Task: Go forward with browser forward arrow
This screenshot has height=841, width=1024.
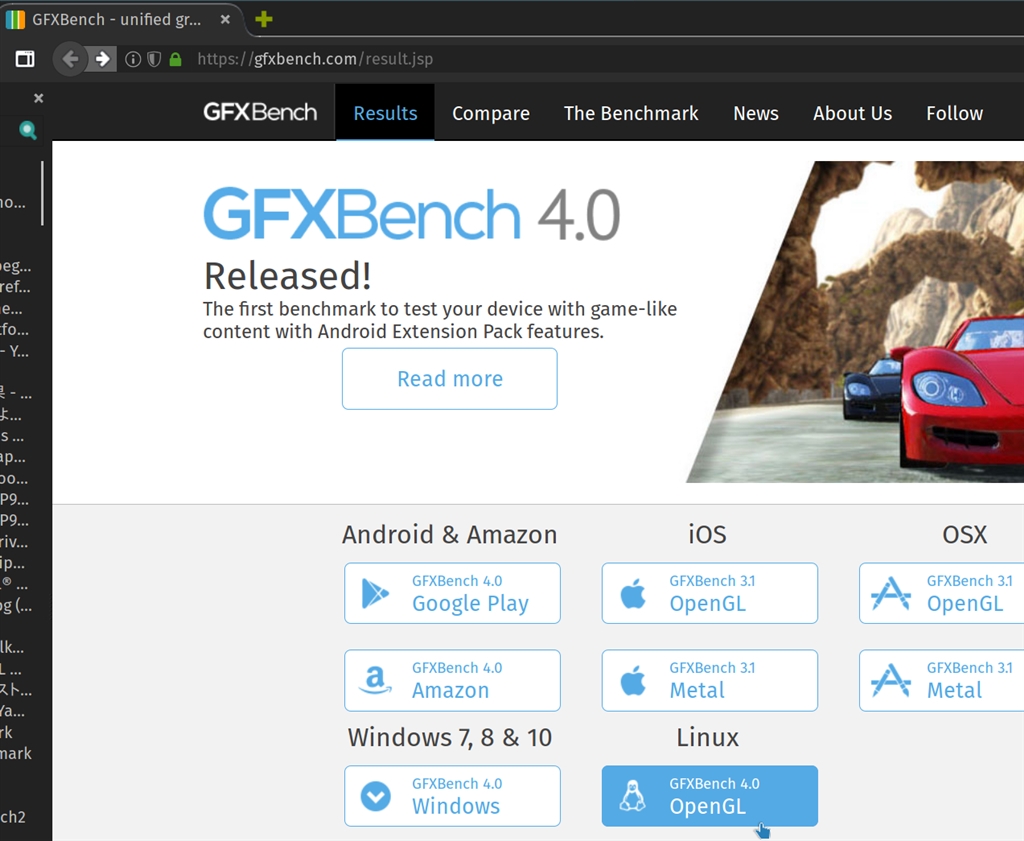Action: [x=102, y=59]
